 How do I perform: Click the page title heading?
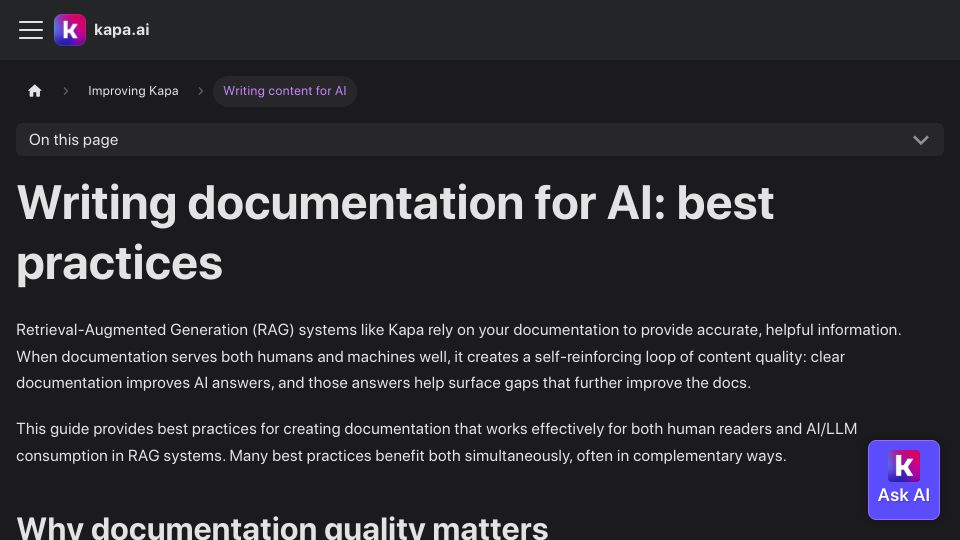395,233
